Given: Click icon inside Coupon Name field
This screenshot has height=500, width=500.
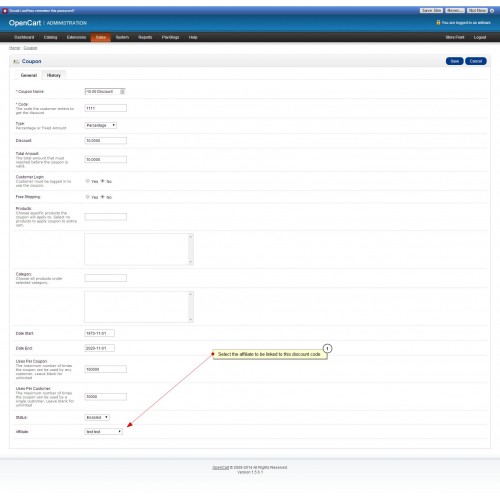Looking at the screenshot, I should click(122, 91).
